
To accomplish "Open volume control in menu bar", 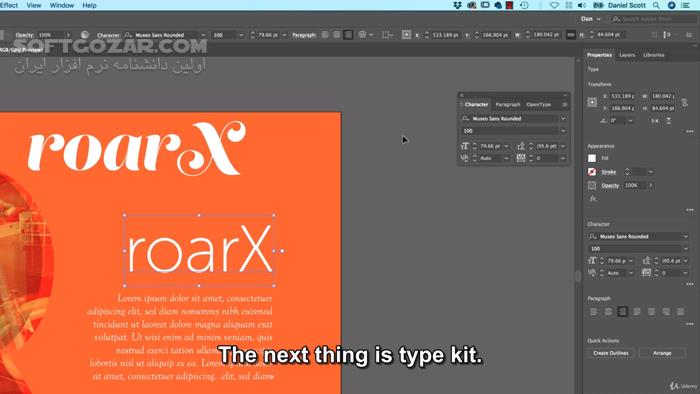I will (581, 5).
